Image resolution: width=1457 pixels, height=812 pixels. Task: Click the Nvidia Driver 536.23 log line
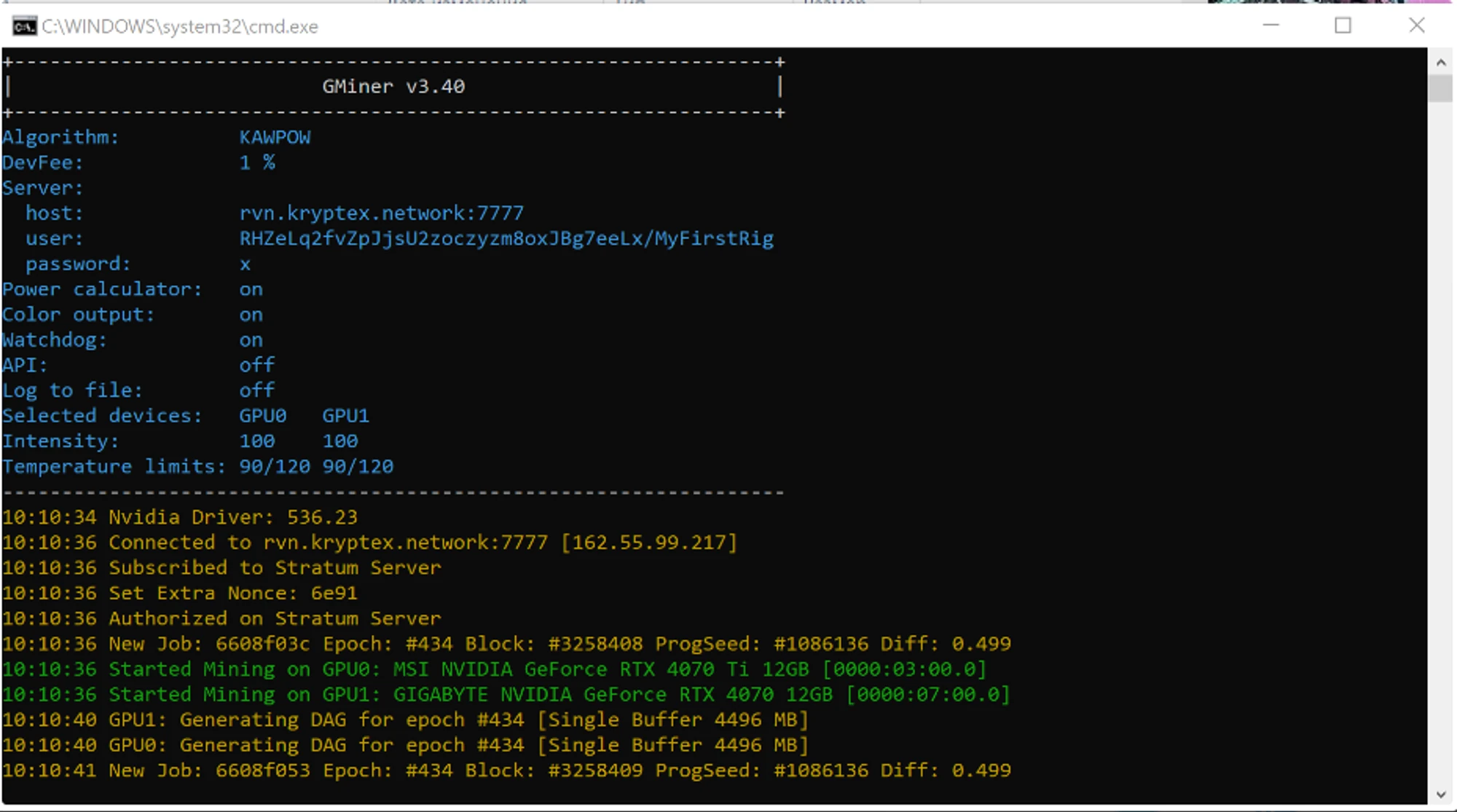pos(180,517)
